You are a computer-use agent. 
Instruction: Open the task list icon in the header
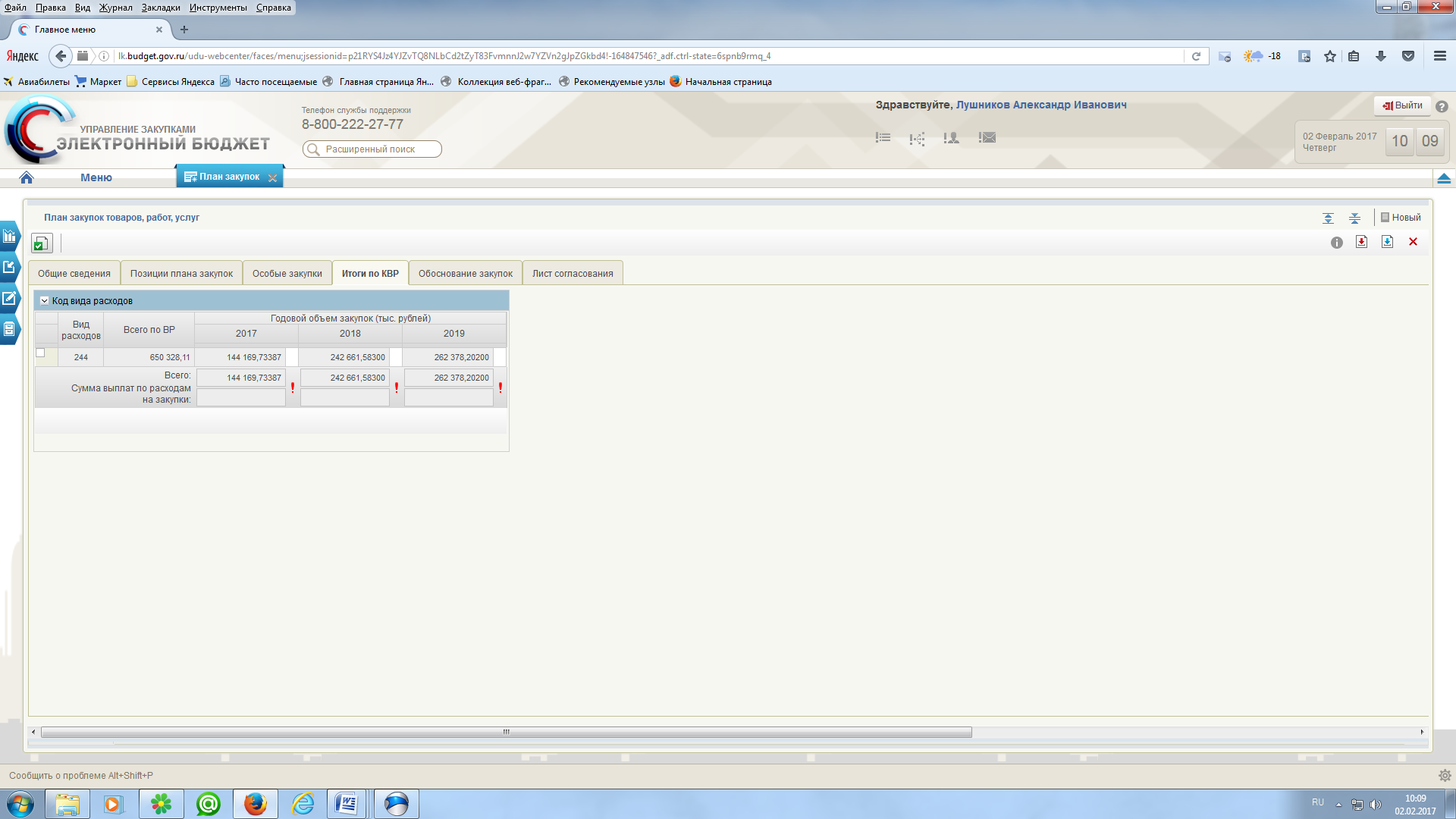coord(883,138)
